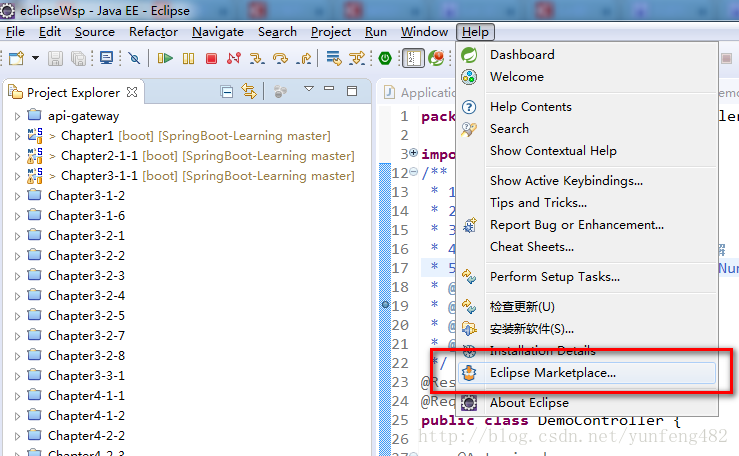
Task: Open the Source menu
Action: (95, 32)
